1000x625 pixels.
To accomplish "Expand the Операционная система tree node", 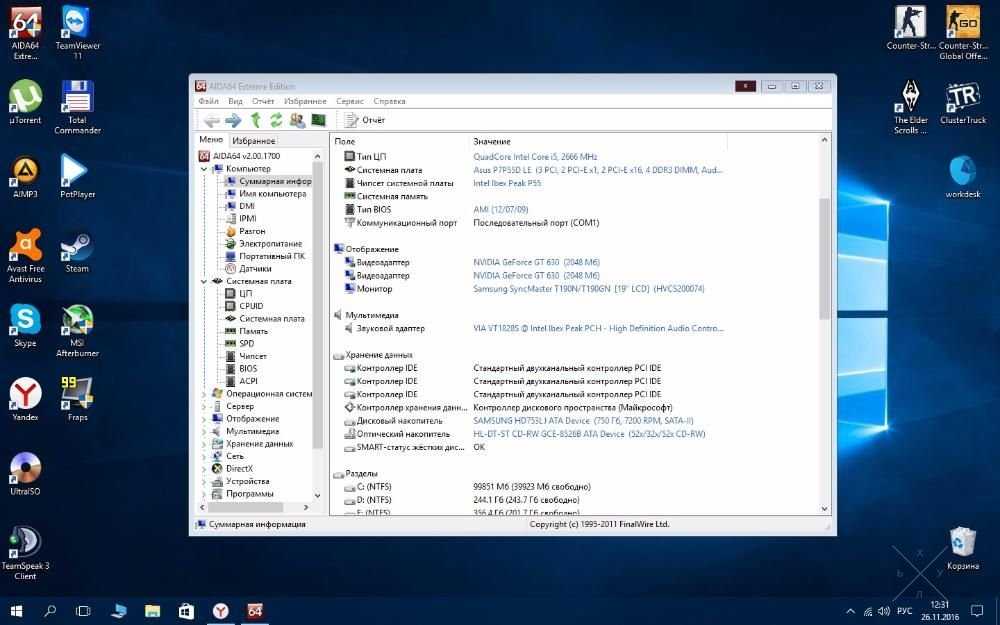I will (x=204, y=394).
